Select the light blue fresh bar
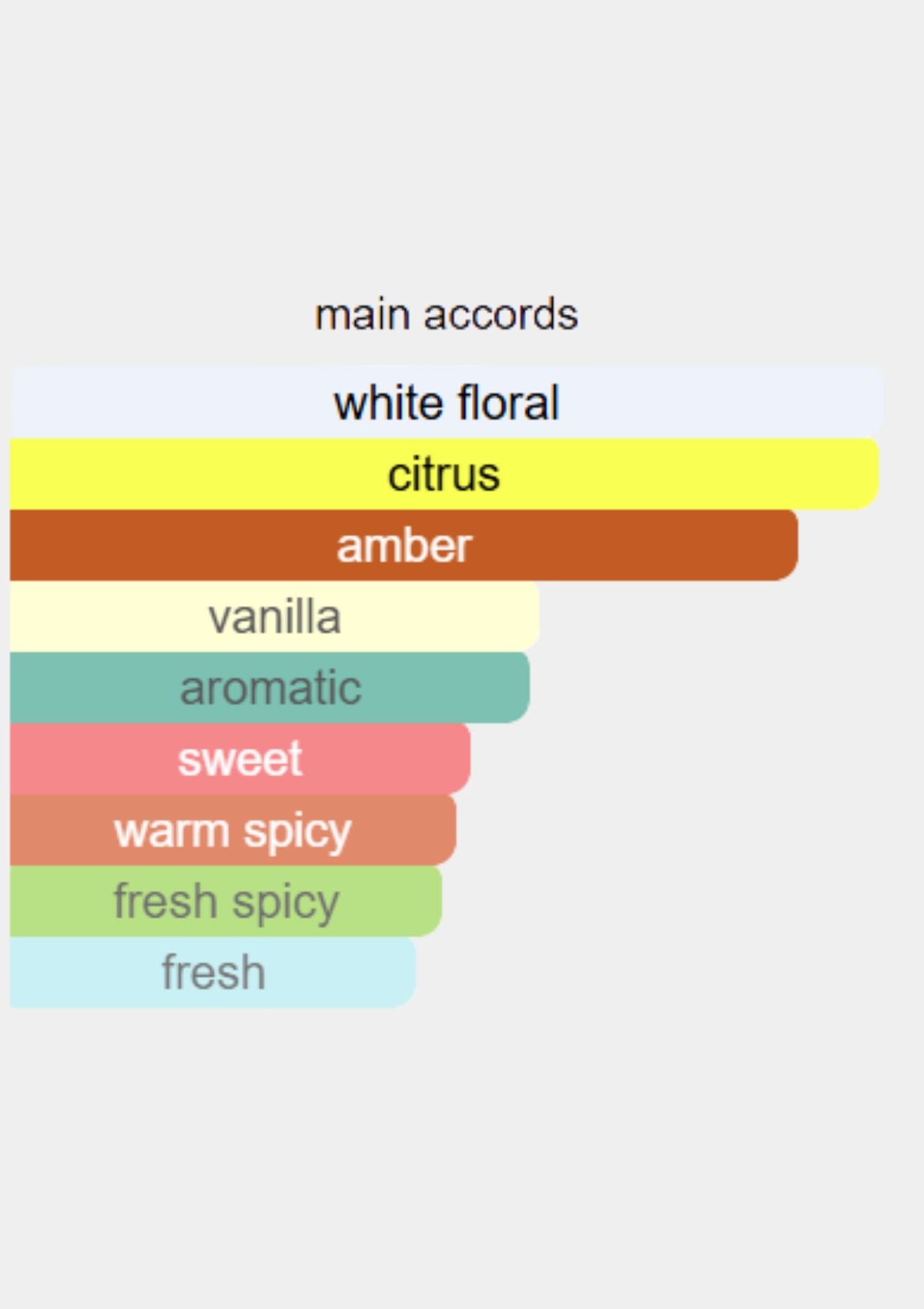Viewport: 924px width, 1309px height. [x=213, y=972]
